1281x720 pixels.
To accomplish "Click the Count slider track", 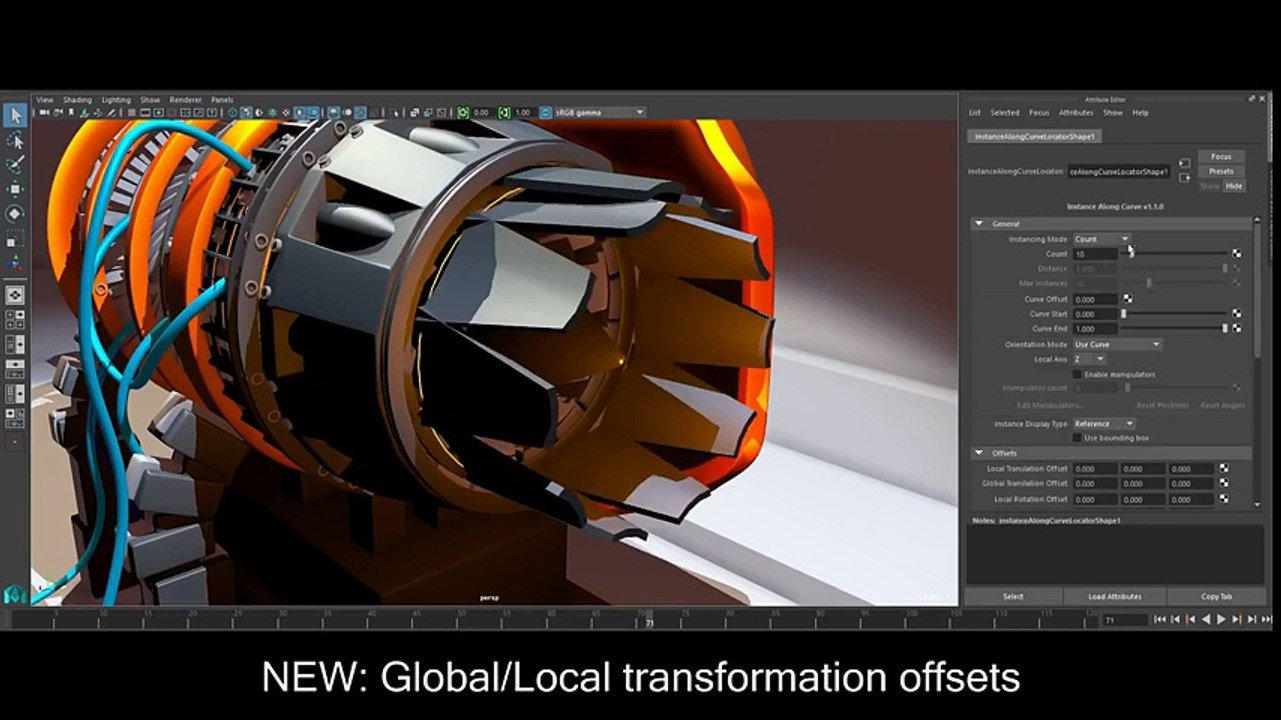I will (1175, 254).
